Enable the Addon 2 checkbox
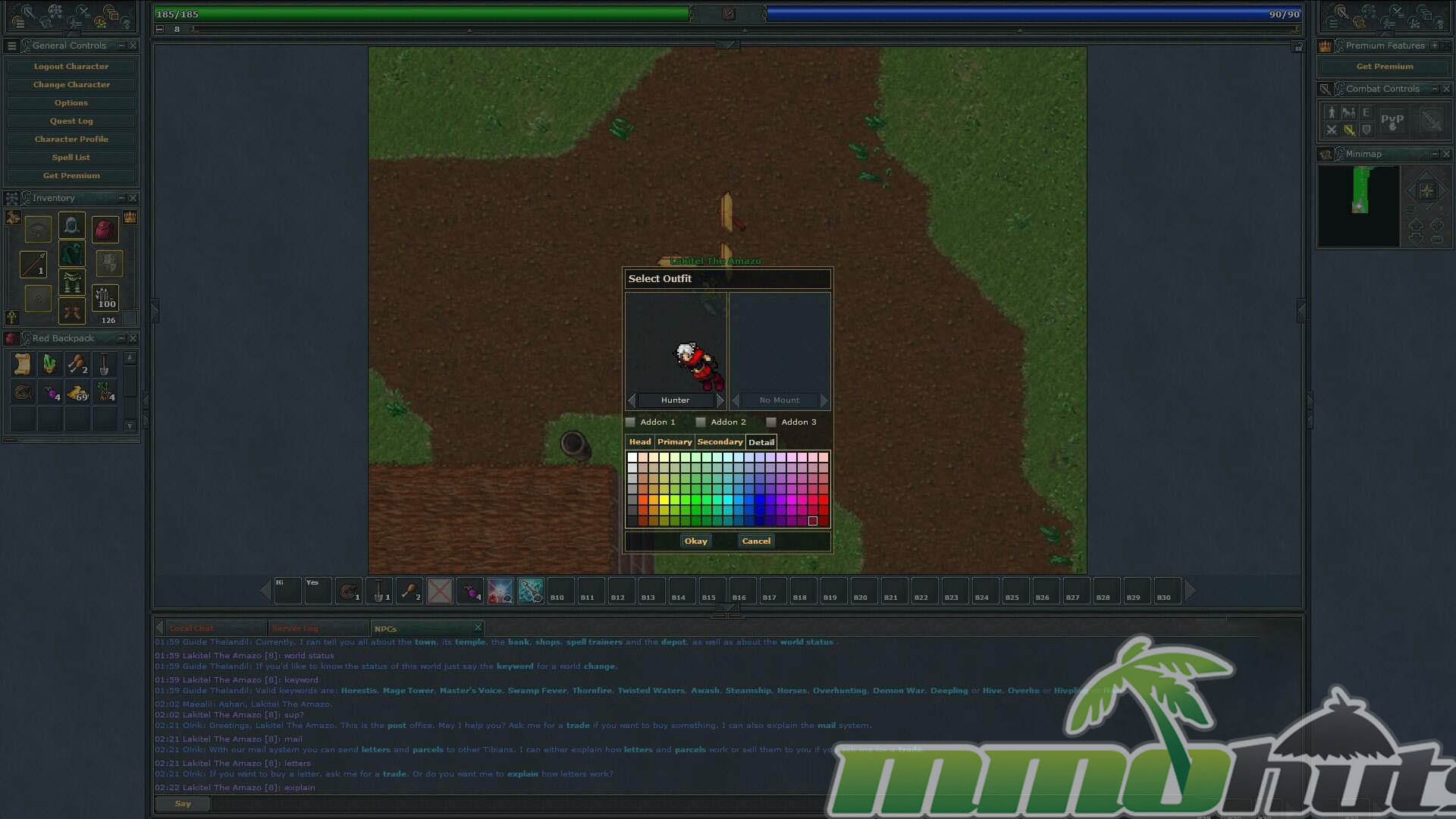The height and width of the screenshot is (819, 1456). pos(701,422)
